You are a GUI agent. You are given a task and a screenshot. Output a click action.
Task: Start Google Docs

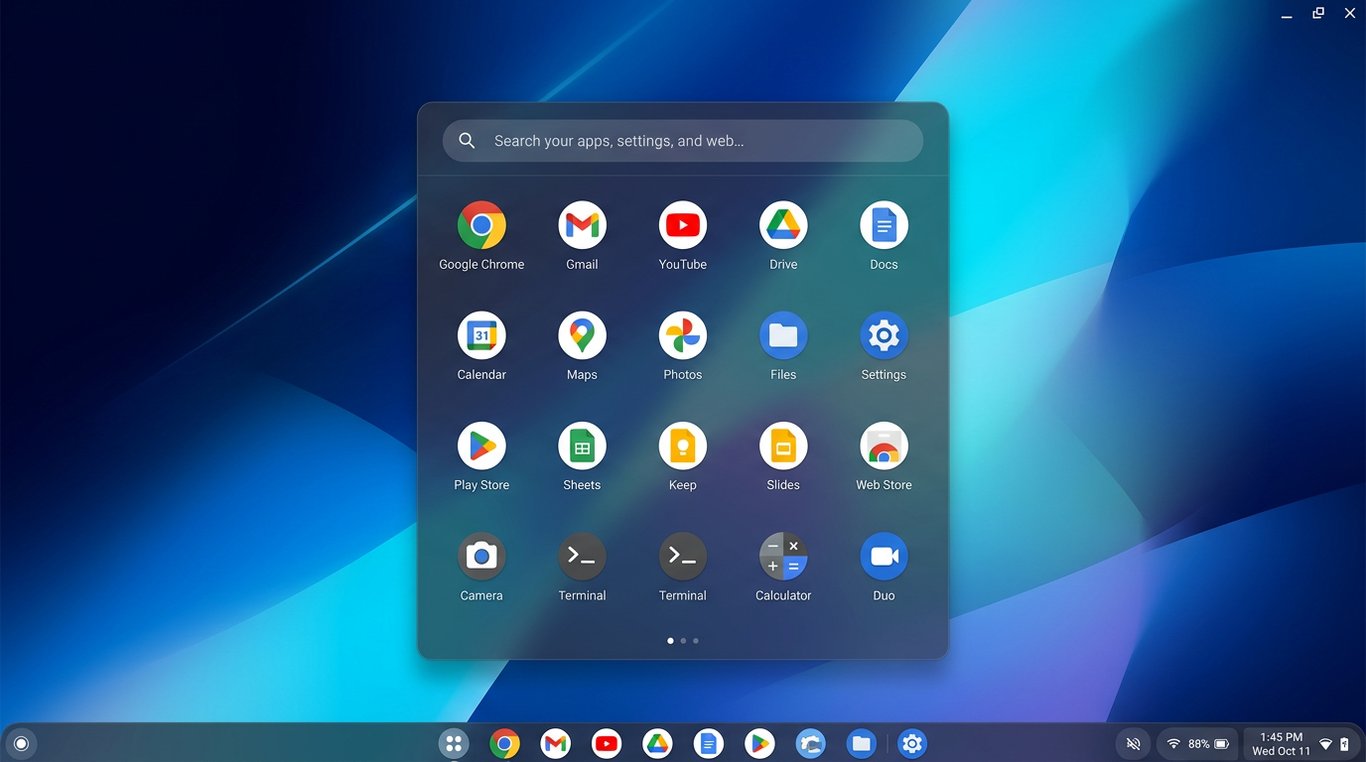coord(883,224)
